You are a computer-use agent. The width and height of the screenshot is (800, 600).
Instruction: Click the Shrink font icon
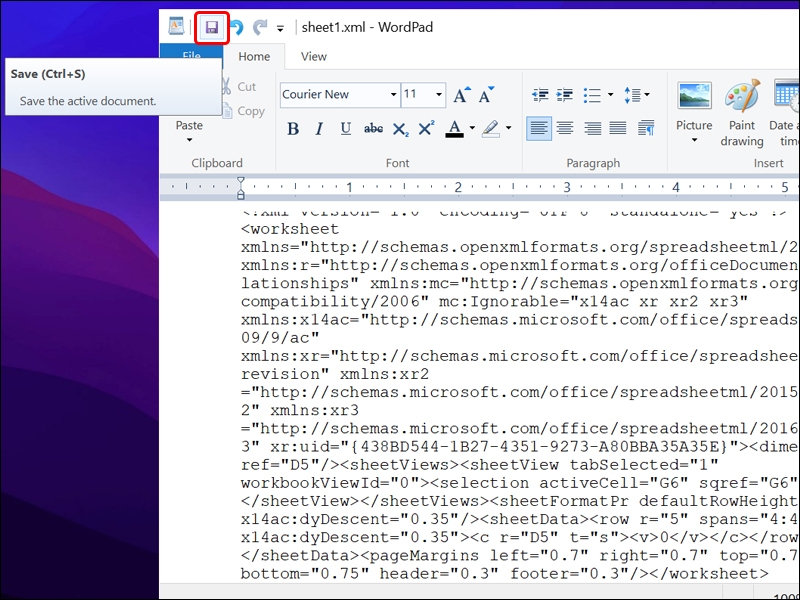point(486,95)
